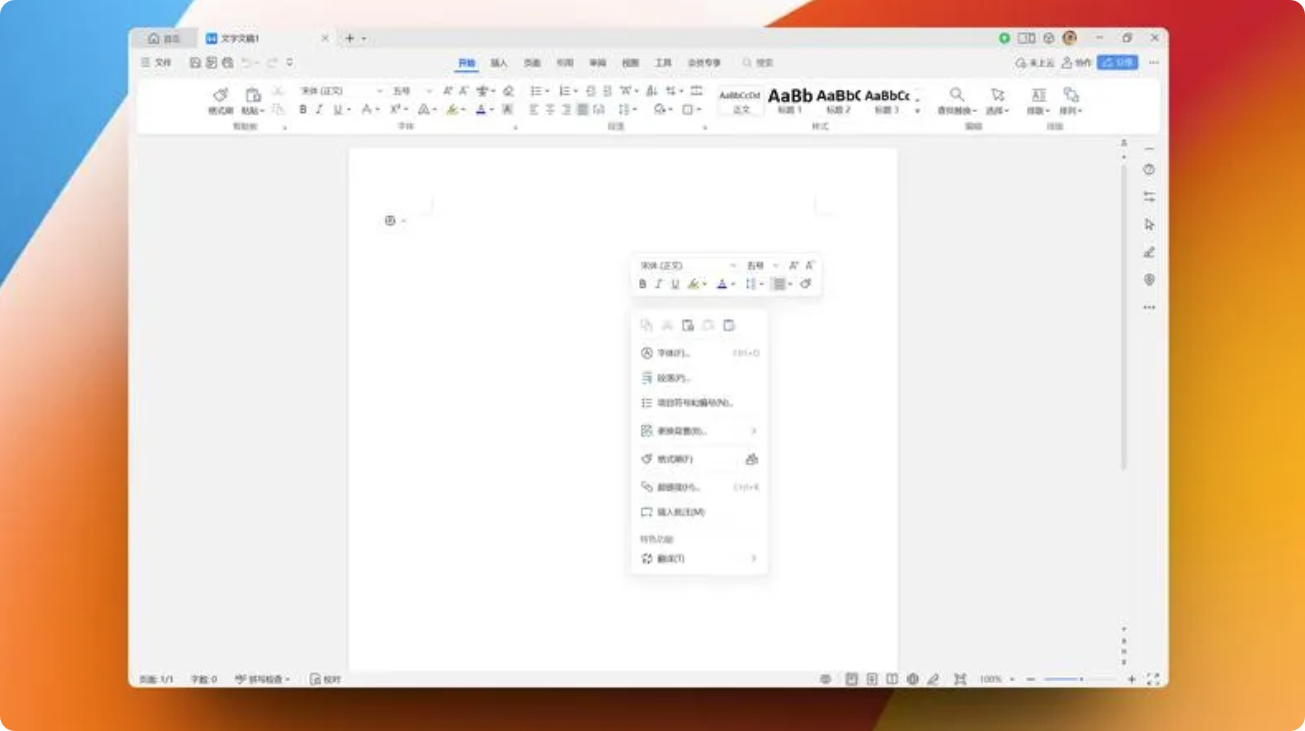Click the cursor selection icon in right sidebar
The image size is (1305, 731).
click(x=1149, y=224)
